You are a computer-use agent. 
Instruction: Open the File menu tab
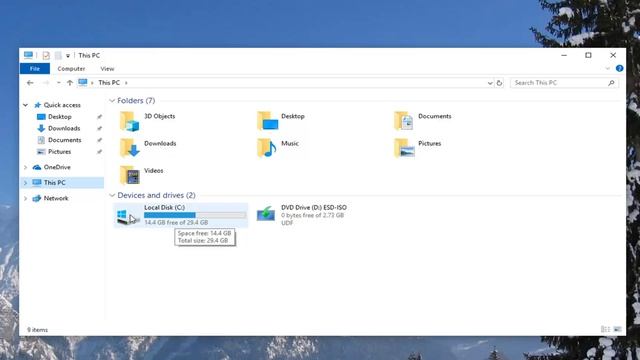coord(35,69)
